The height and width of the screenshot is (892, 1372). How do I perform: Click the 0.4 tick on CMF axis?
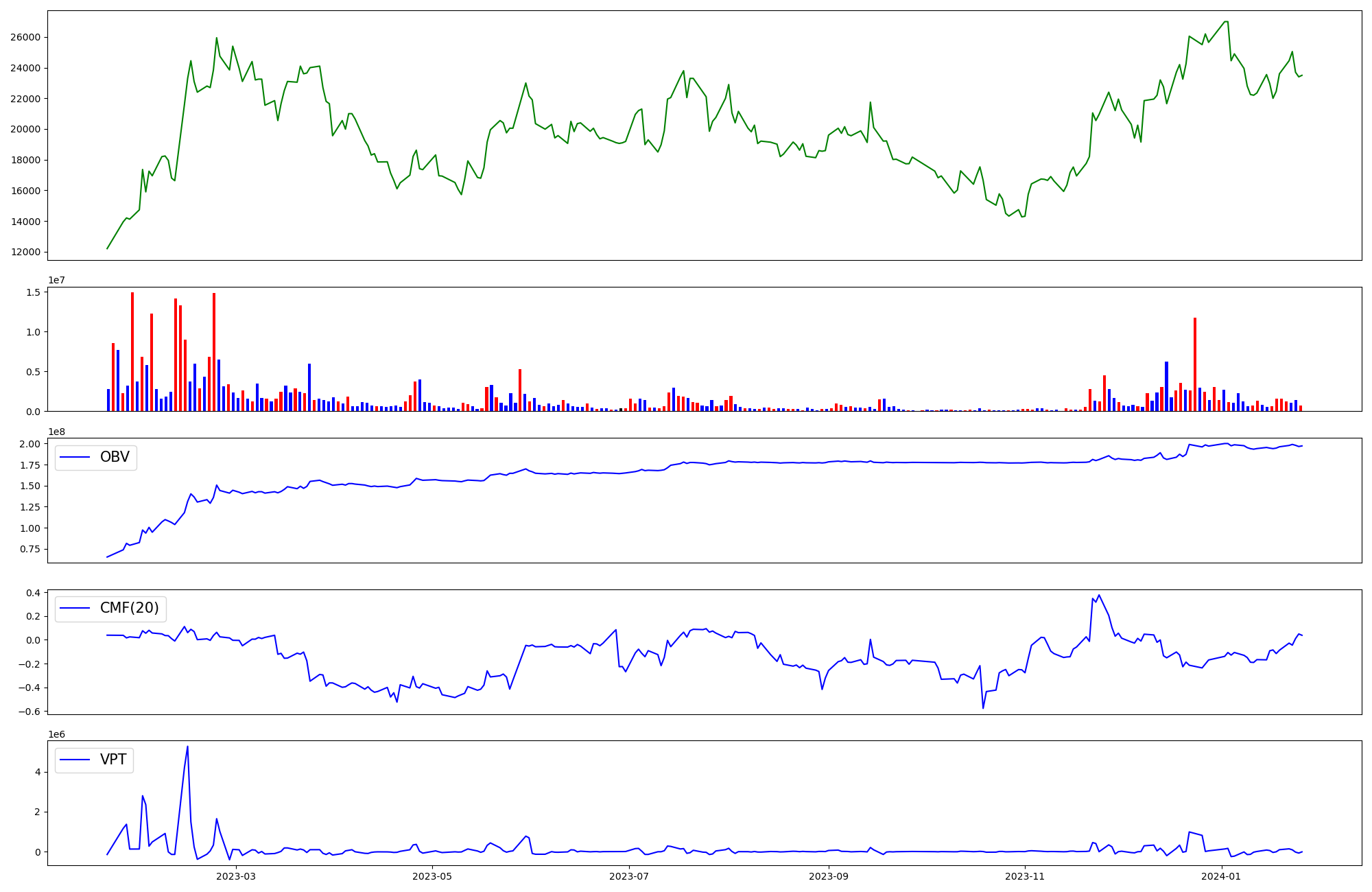point(34,592)
